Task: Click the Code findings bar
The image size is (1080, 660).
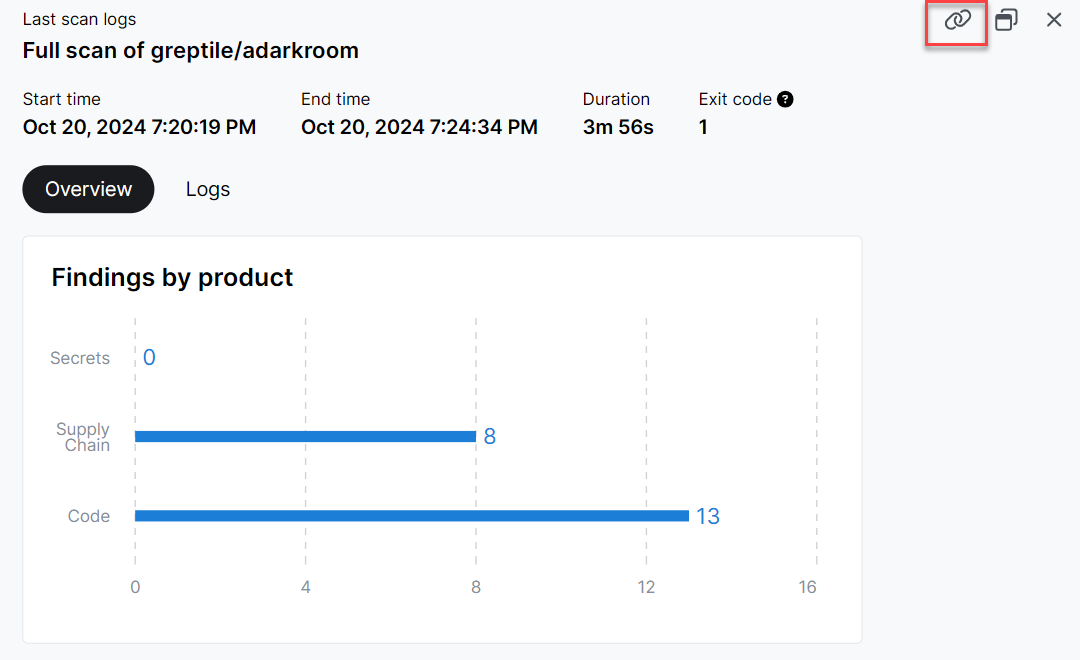Action: (411, 516)
